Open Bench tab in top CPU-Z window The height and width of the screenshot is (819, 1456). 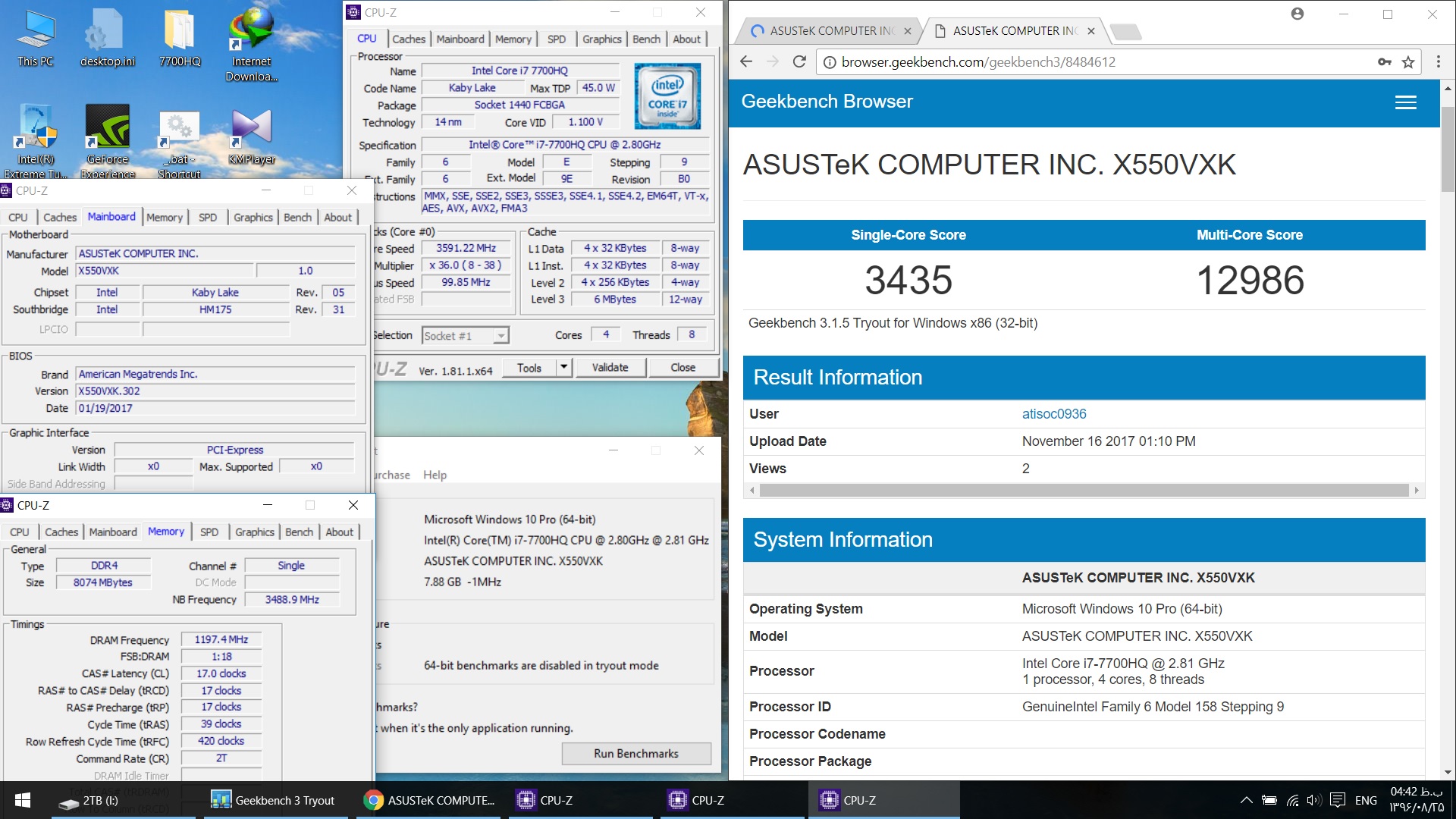(x=647, y=39)
